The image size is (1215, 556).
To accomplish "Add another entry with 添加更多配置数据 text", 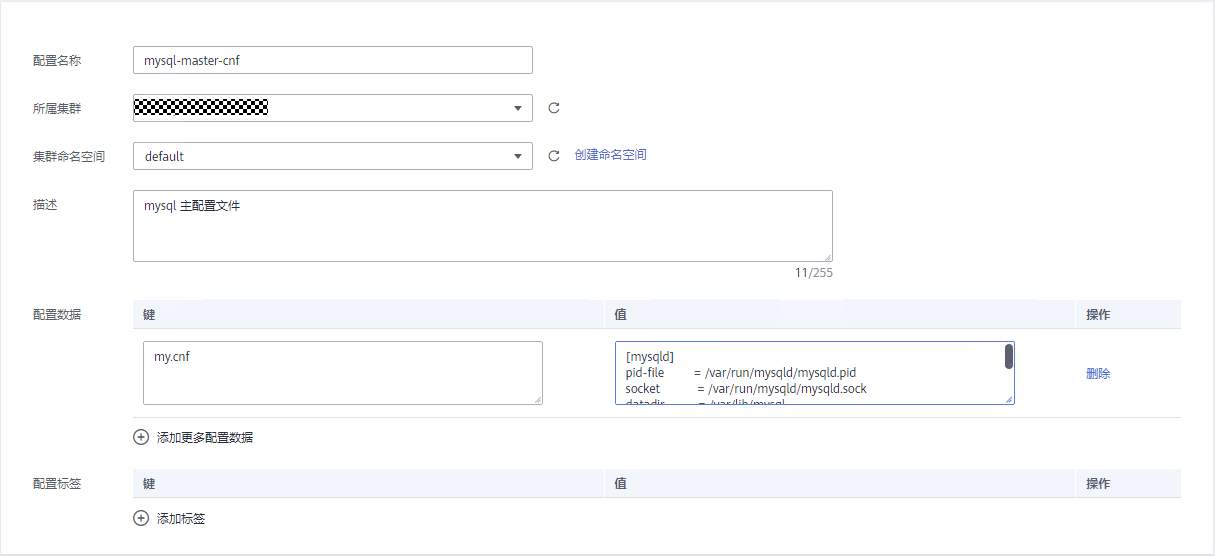I will [205, 437].
